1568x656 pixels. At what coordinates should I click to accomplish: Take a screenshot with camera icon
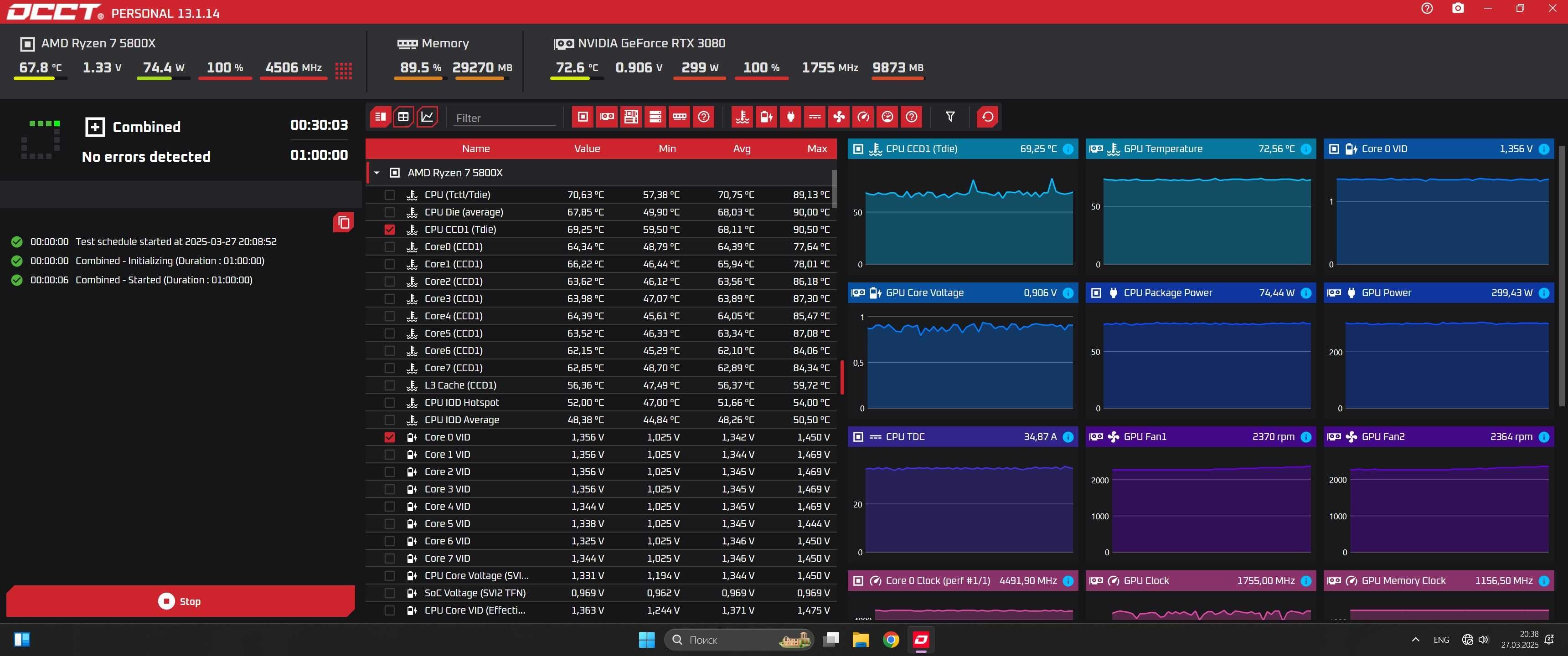click(1458, 9)
